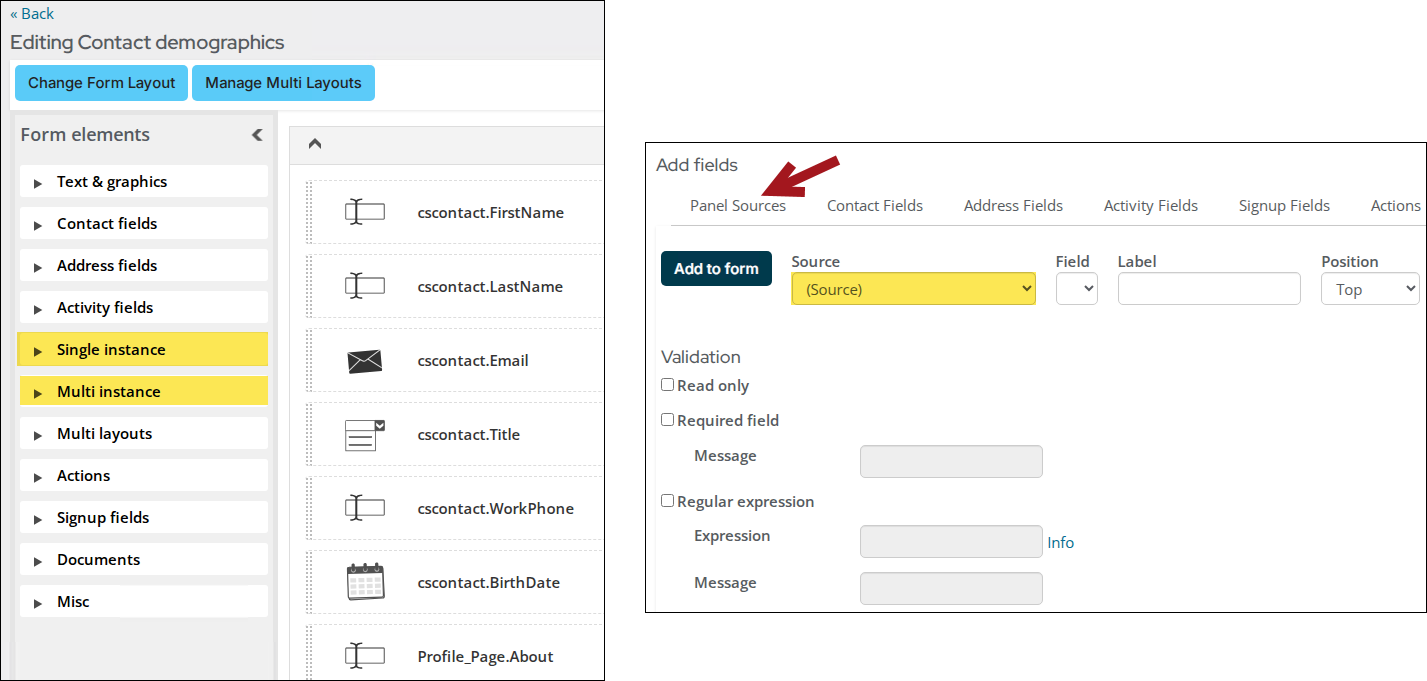Screen dimensions: 1427x681
Task: Click the dropdown list icon for cscontact.Title
Action: tap(365, 435)
